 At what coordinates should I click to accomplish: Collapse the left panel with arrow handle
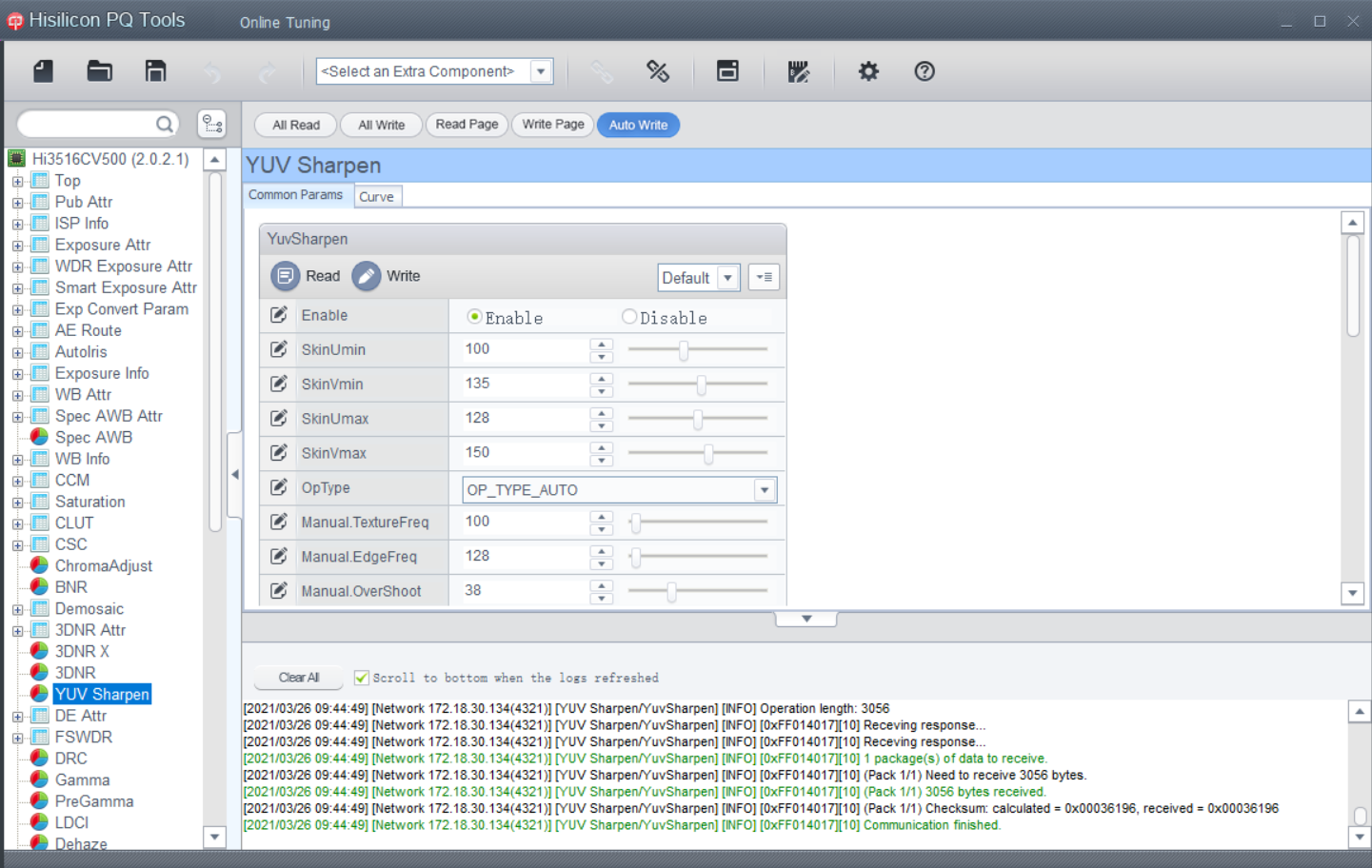[234, 474]
